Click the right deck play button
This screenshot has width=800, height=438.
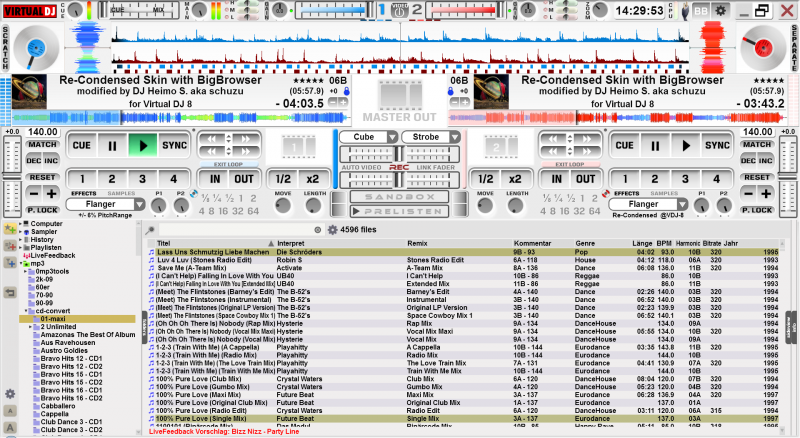coord(686,146)
